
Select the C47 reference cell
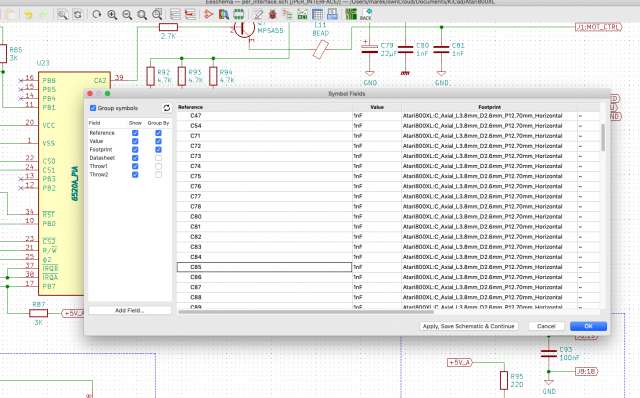click(264, 116)
